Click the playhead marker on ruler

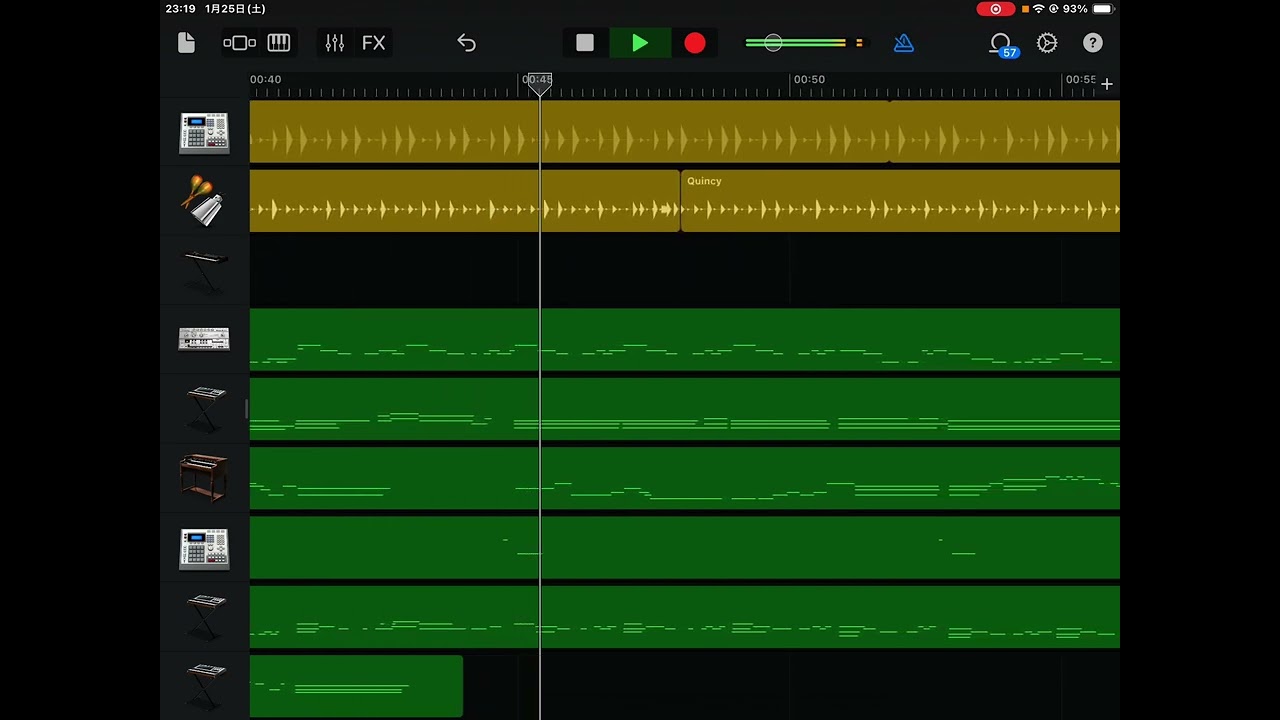(x=539, y=82)
